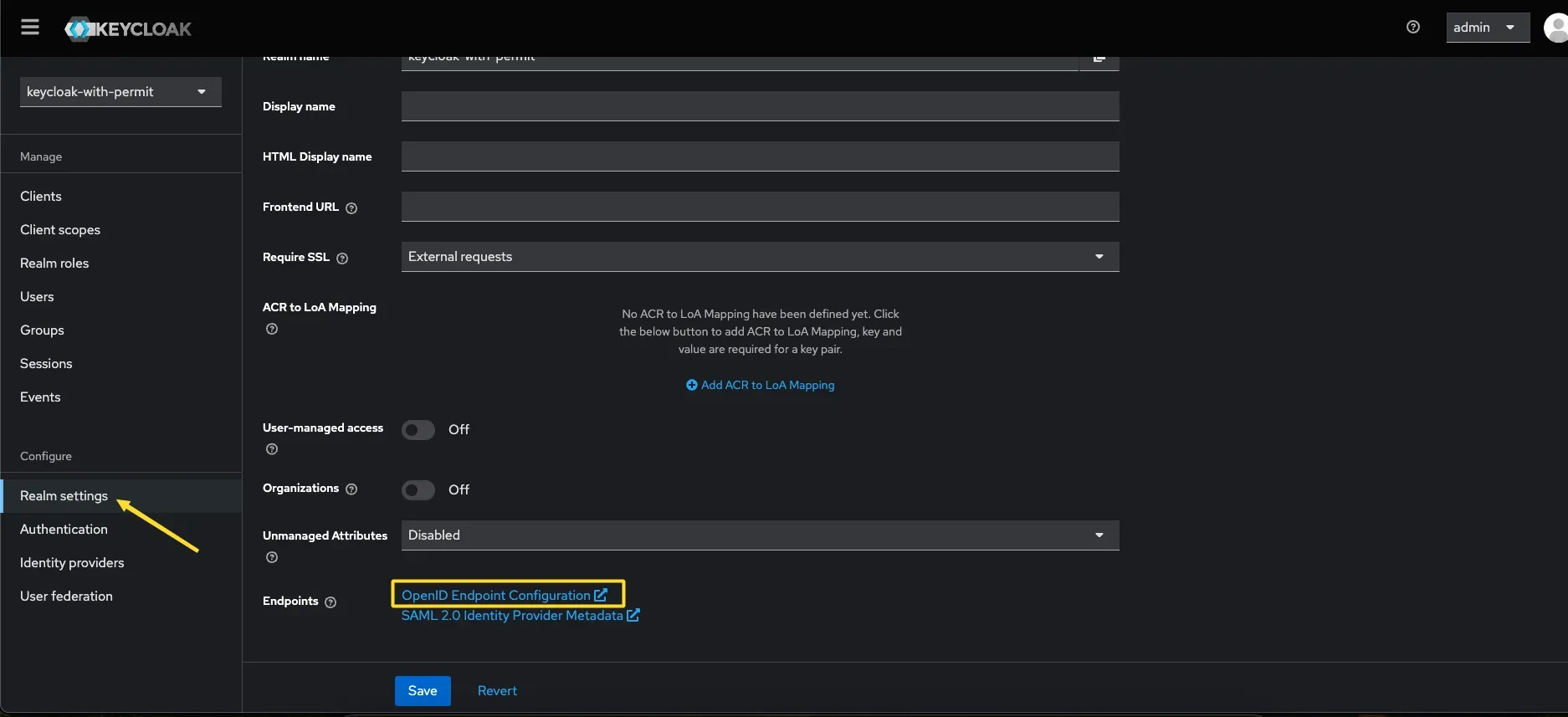Open the hamburger navigation menu
Image resolution: width=1568 pixels, height=717 pixels.
pyautogui.click(x=30, y=28)
